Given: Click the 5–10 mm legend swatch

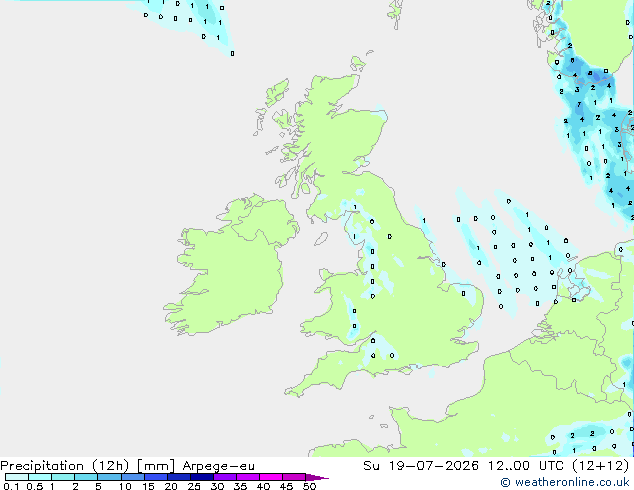Looking at the screenshot, I should pyautogui.click(x=109, y=477).
